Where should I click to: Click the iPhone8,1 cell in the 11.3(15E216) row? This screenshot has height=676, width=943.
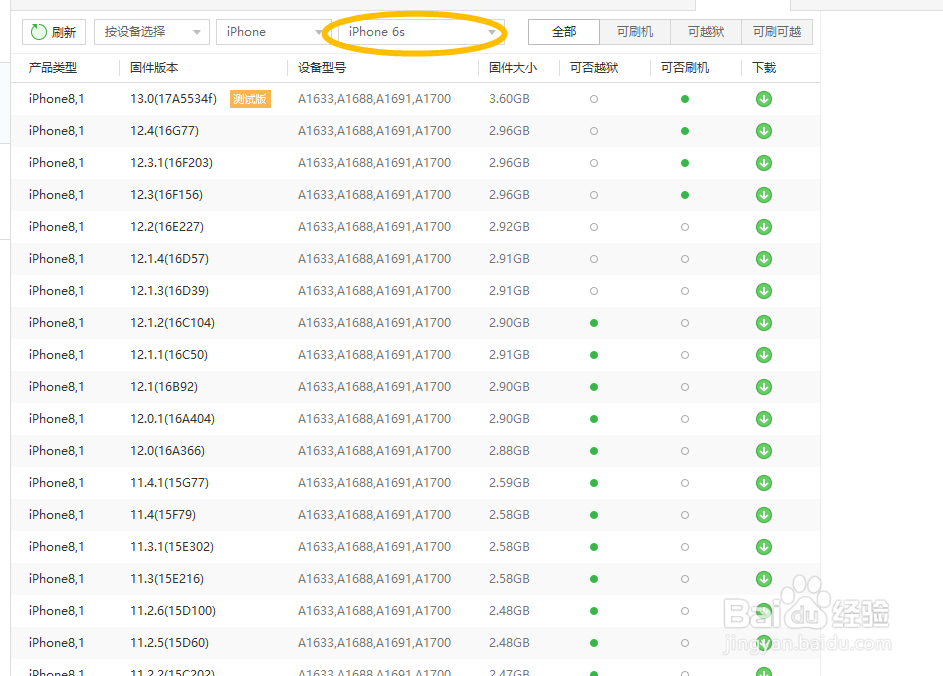56,579
